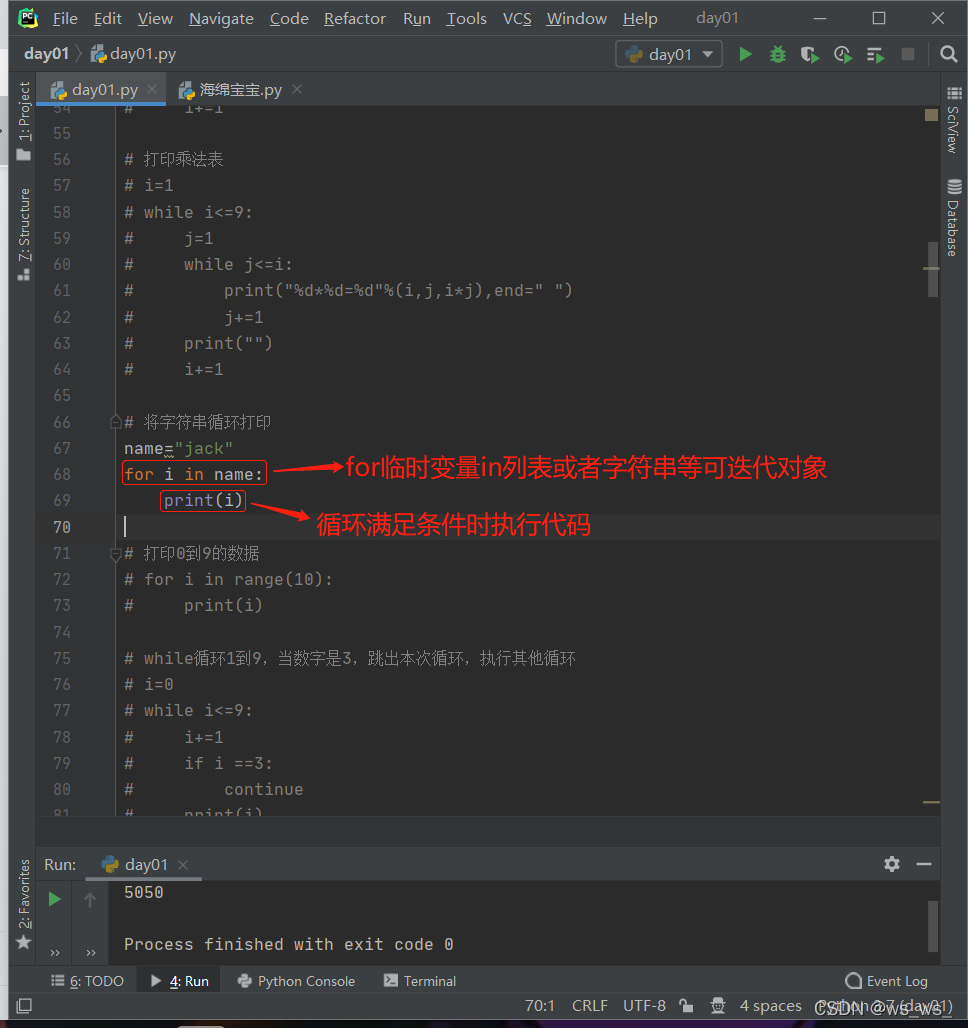Expand second Run panel overflow chevrons
The height and width of the screenshot is (1028, 968).
coord(91,952)
